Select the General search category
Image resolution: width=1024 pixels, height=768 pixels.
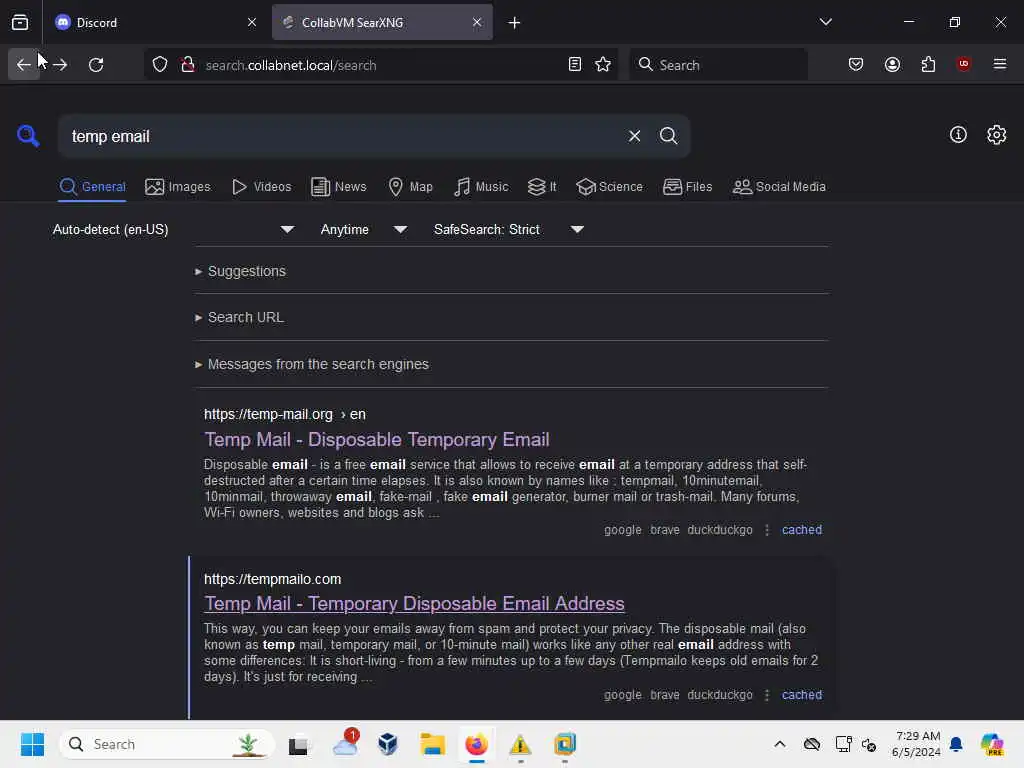(x=92, y=187)
